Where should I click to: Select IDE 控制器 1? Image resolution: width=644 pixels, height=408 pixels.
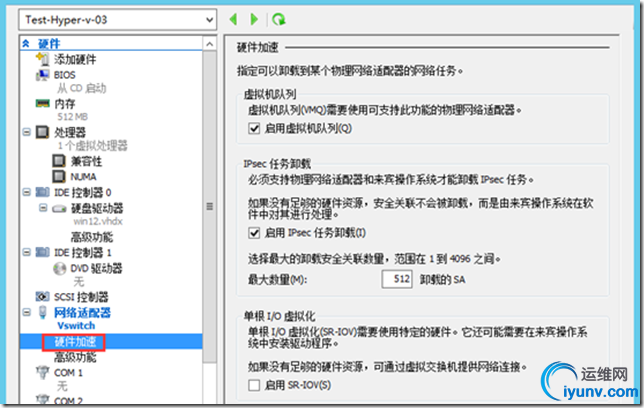(83, 252)
